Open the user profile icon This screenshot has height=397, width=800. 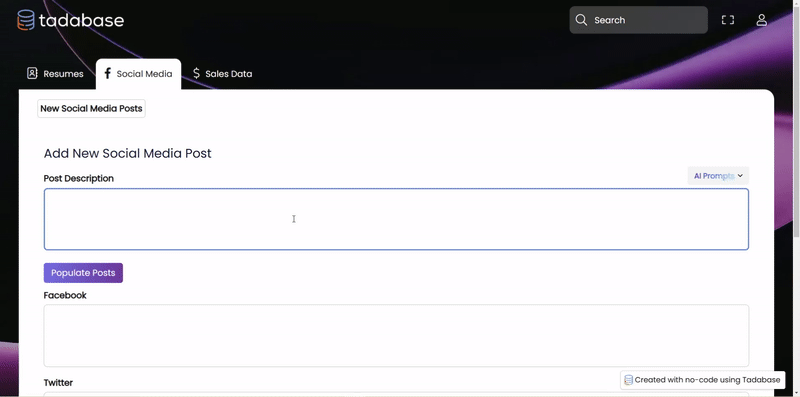tap(761, 20)
